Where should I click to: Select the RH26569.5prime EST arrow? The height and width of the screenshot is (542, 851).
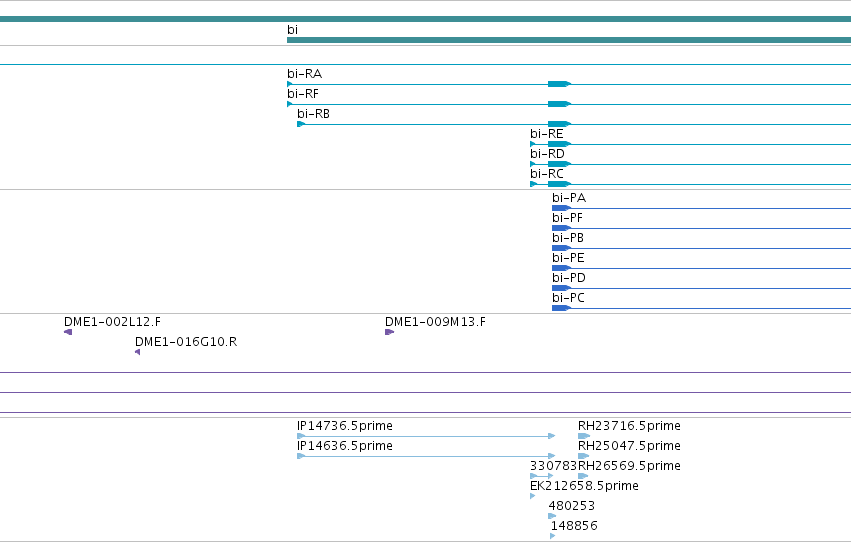[x=583, y=476]
